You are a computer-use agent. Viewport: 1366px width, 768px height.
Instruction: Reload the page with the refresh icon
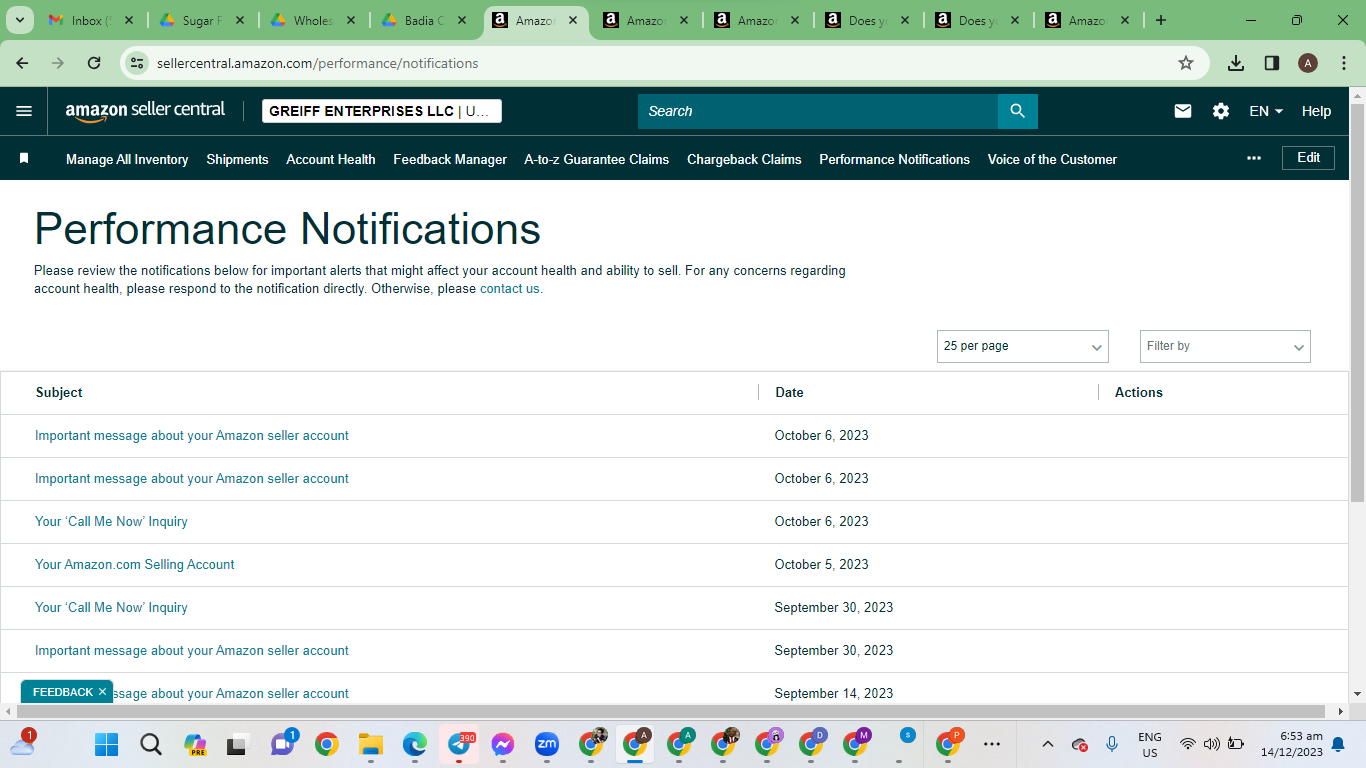click(x=94, y=63)
